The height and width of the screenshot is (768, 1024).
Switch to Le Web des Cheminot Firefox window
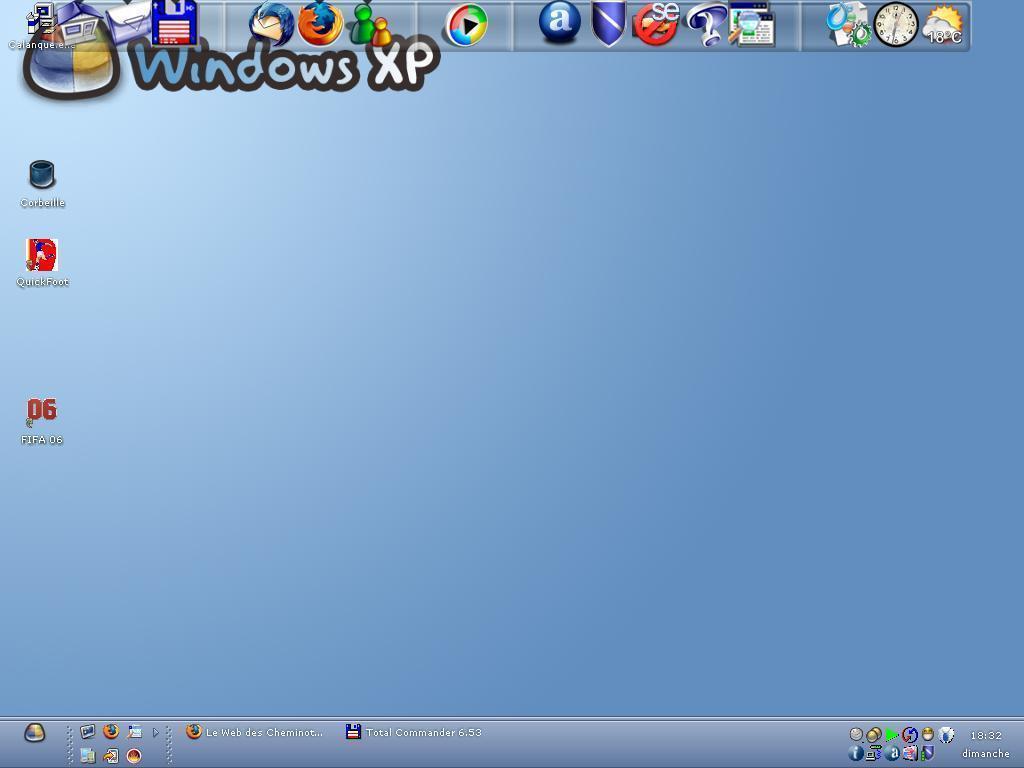point(255,732)
